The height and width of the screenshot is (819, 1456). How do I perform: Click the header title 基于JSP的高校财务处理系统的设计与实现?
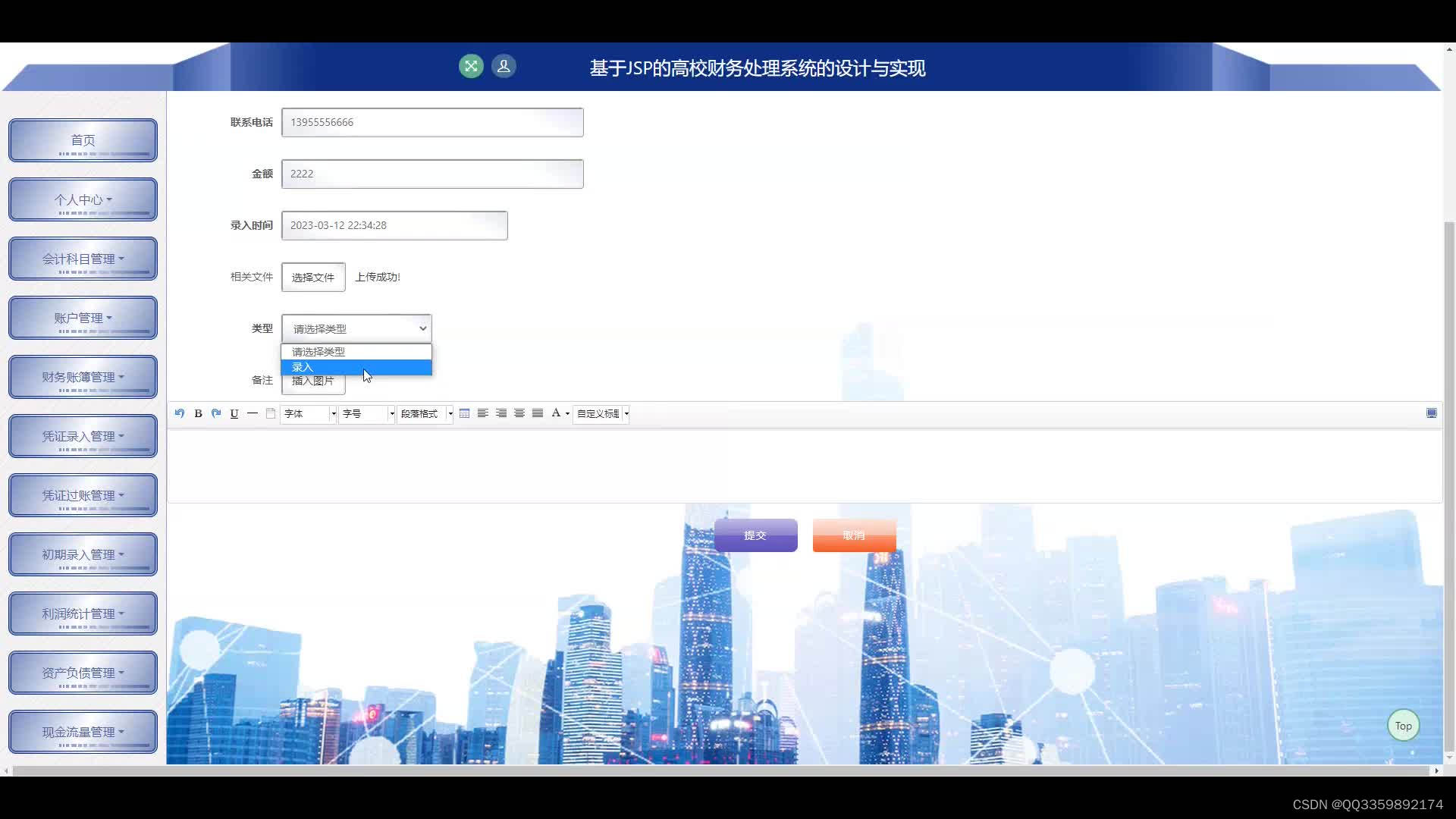pyautogui.click(x=758, y=68)
